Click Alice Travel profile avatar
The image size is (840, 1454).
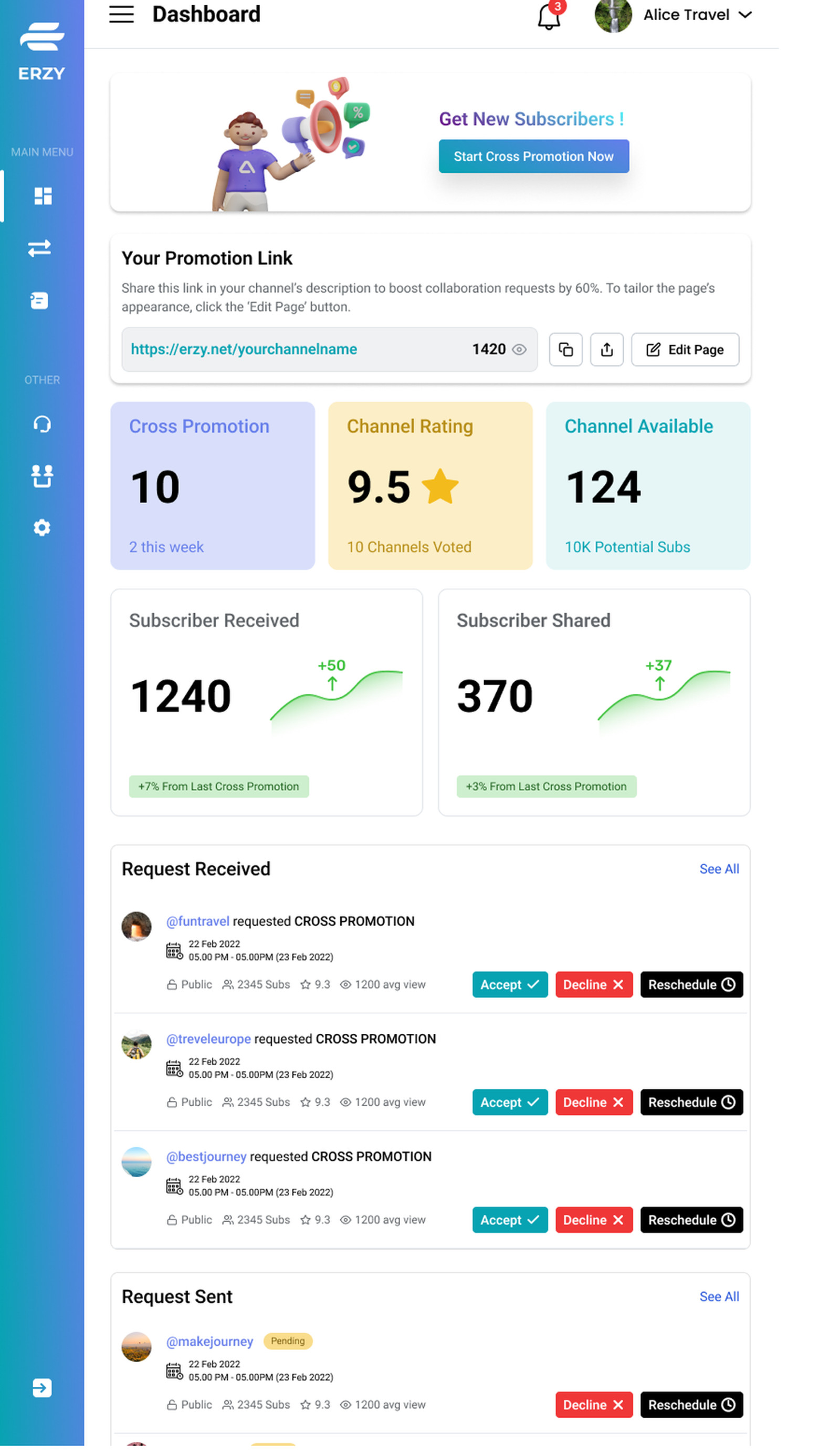tap(612, 15)
